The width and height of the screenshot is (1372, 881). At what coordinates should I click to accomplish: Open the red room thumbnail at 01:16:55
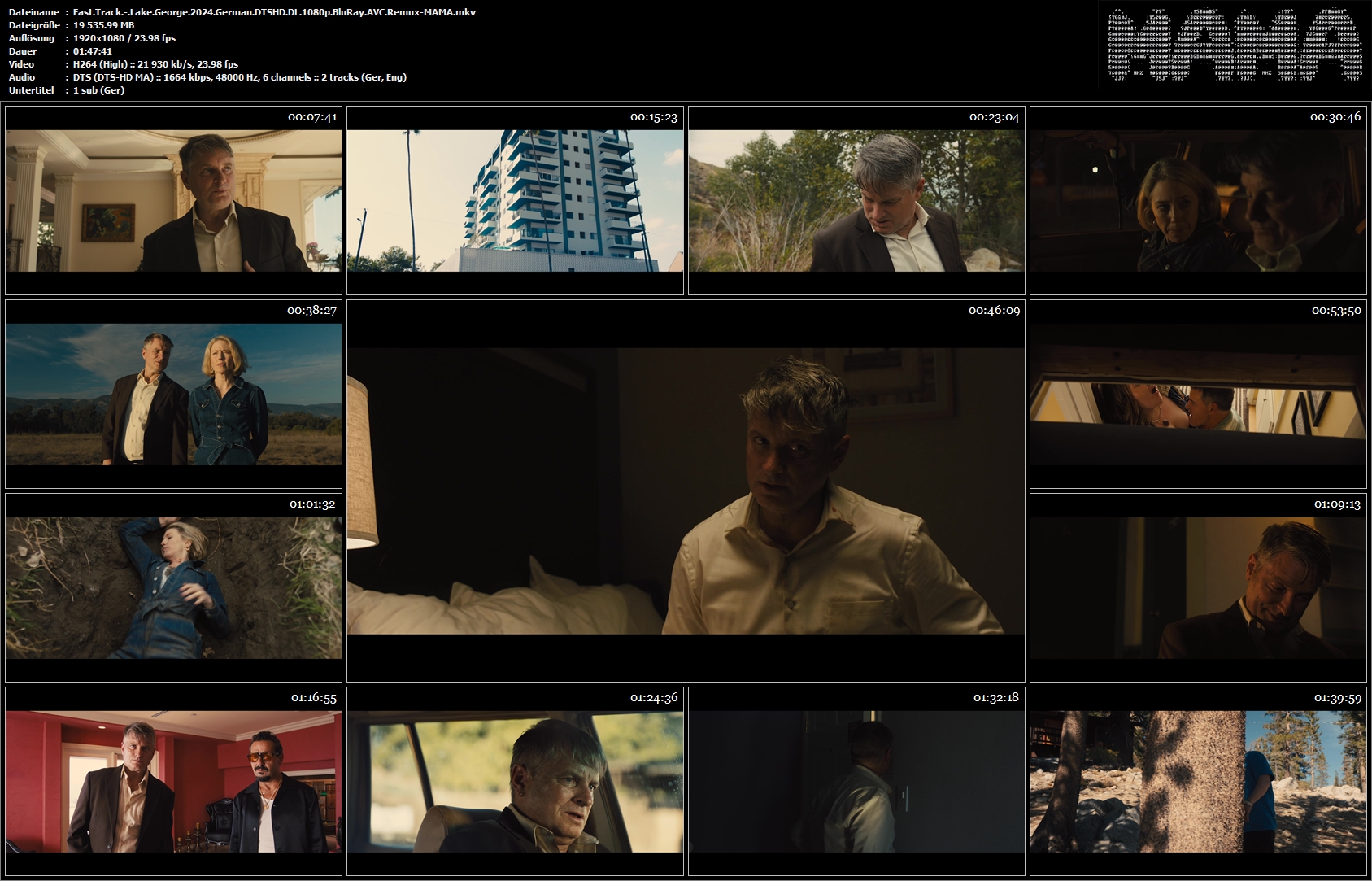click(x=173, y=781)
